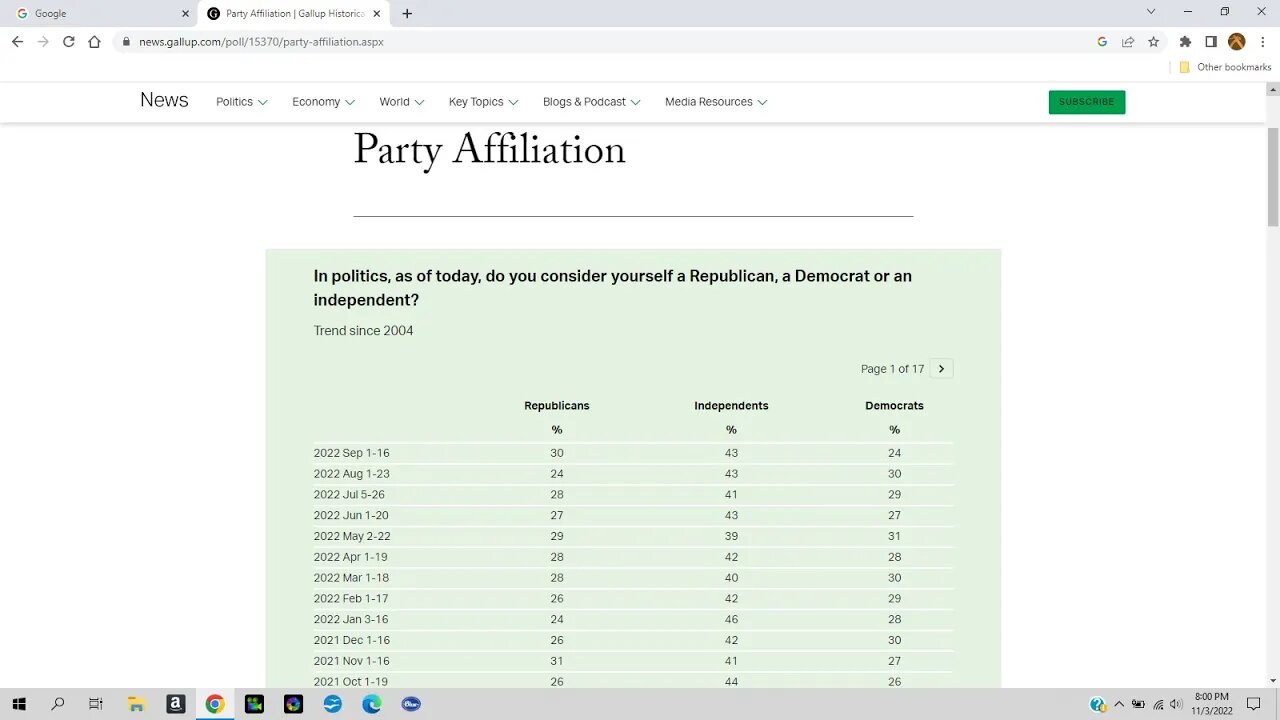Close the Google tab
This screenshot has width=1280, height=720.
click(185, 14)
